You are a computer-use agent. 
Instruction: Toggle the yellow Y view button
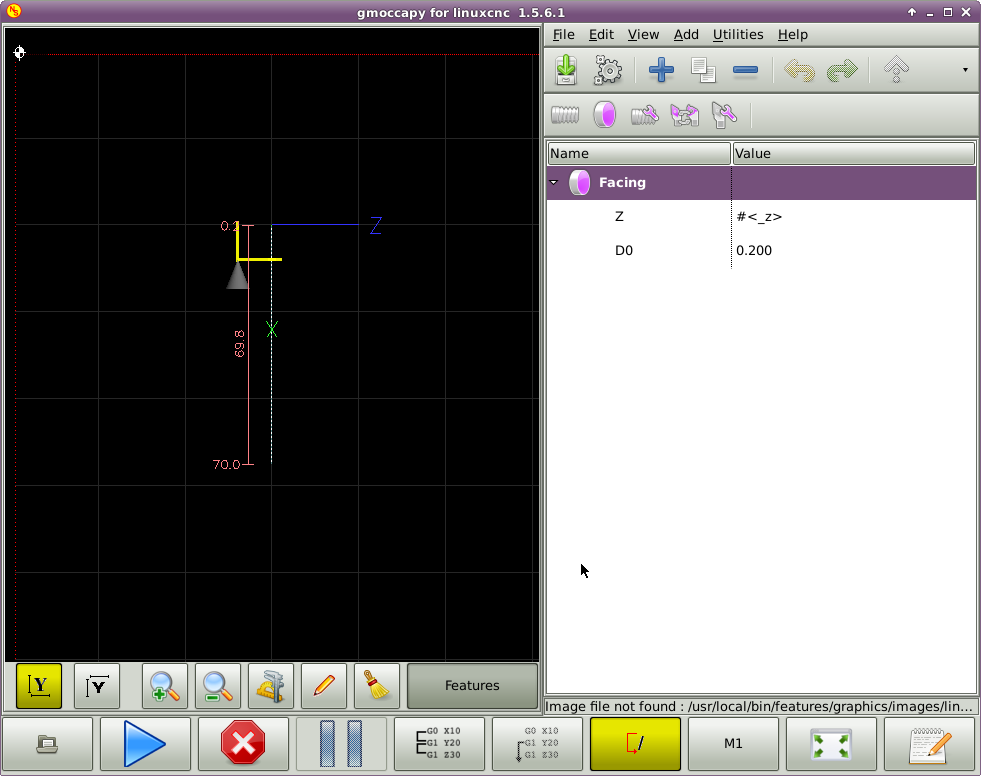point(39,686)
